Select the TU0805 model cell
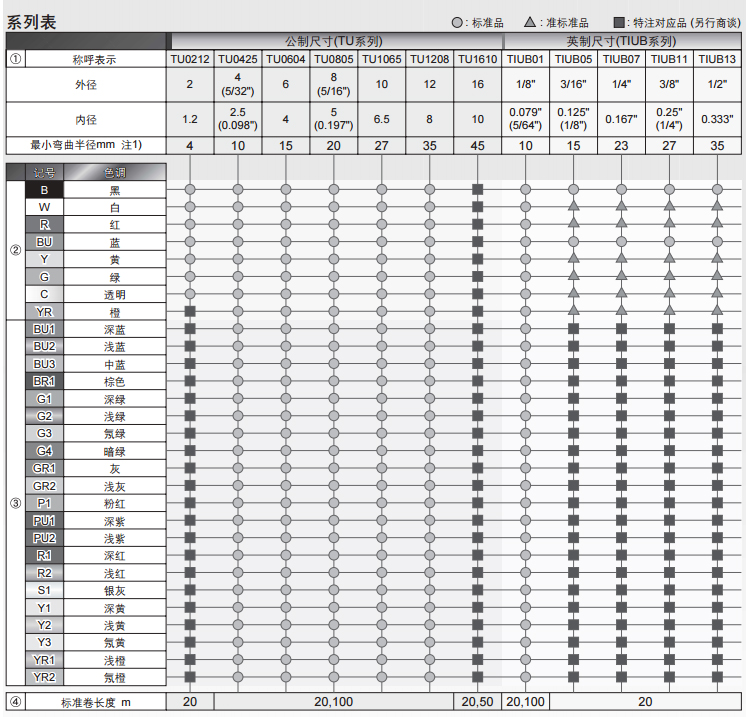Viewport: 750px width, 717px height. [333, 59]
